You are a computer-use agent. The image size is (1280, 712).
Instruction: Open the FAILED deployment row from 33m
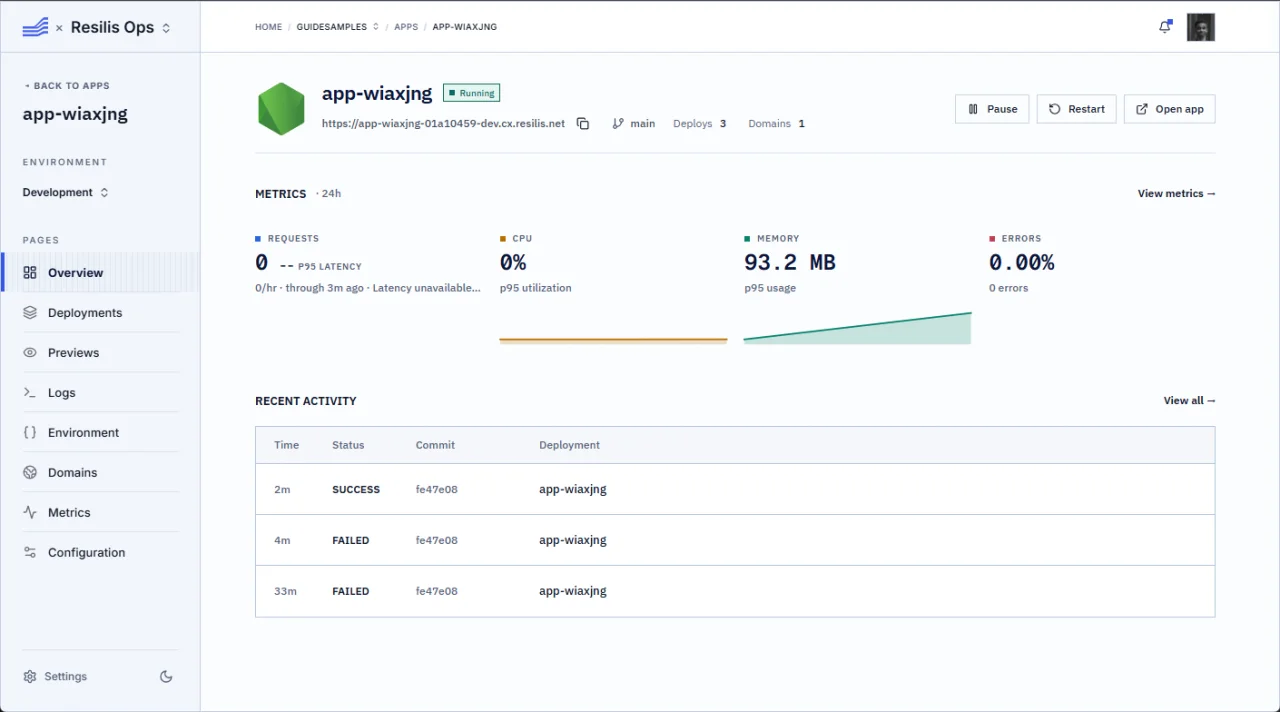[x=735, y=591]
